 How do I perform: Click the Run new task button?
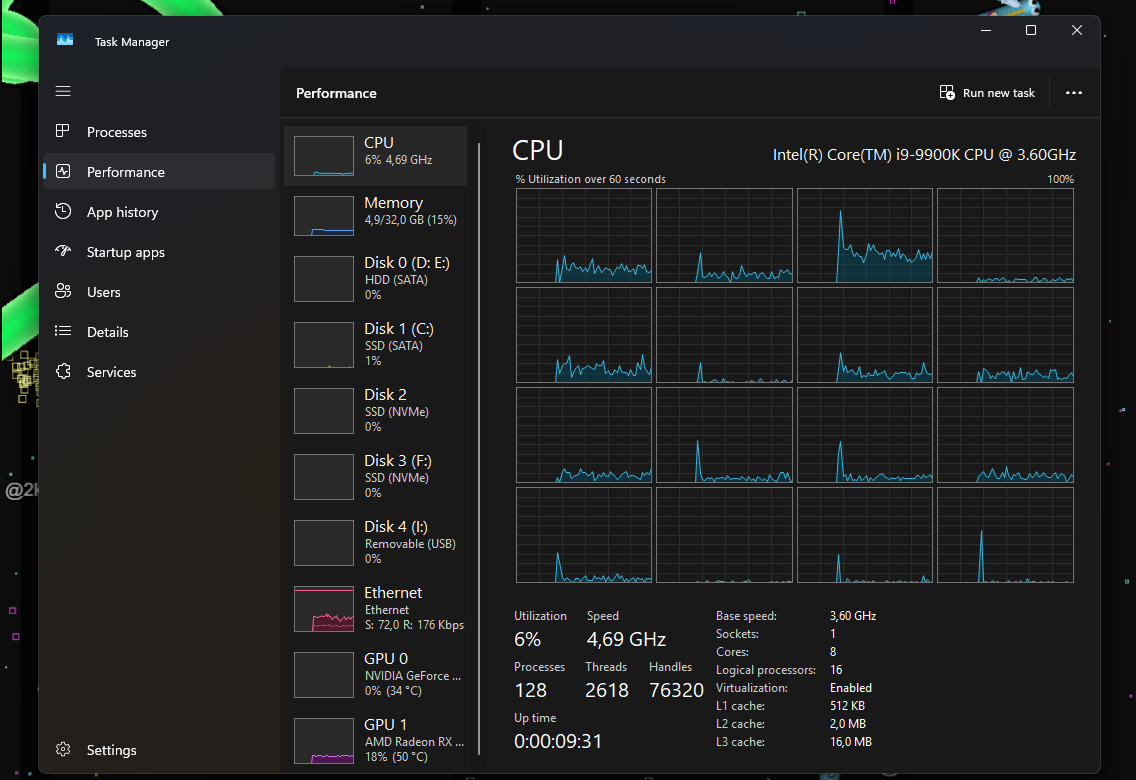[987, 93]
